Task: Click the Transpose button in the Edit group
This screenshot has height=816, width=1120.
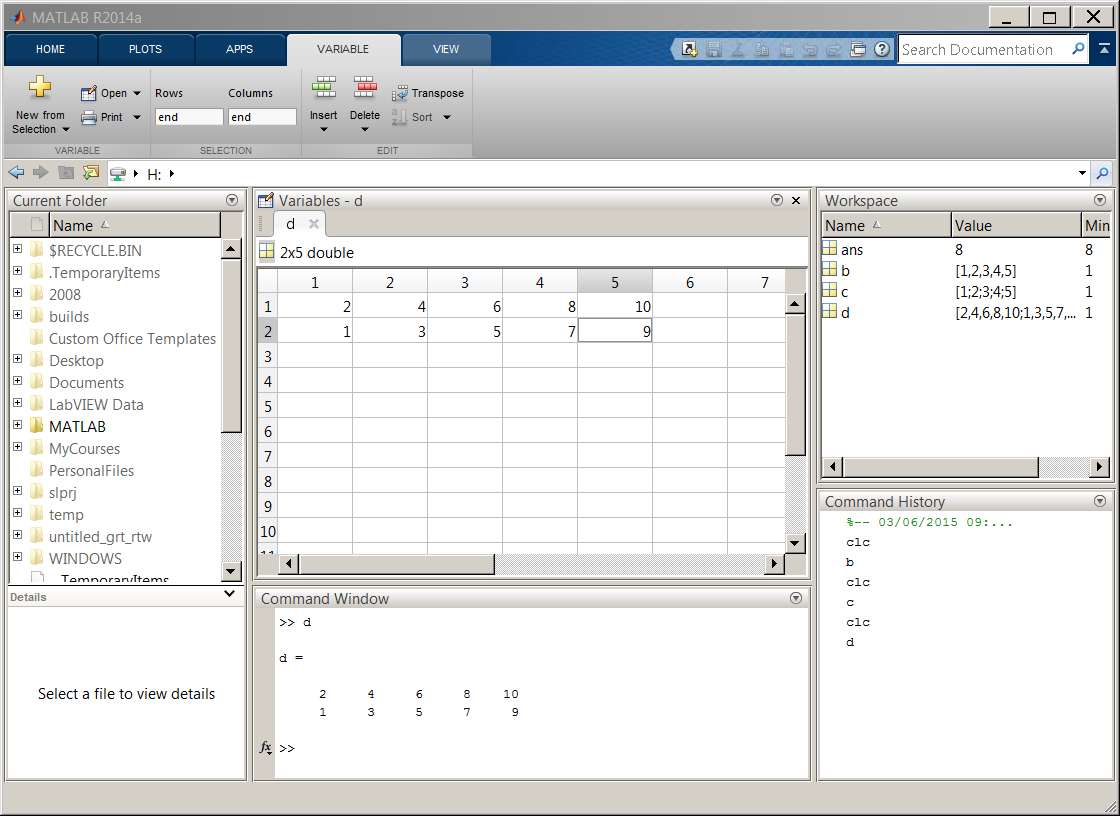Action: (428, 93)
